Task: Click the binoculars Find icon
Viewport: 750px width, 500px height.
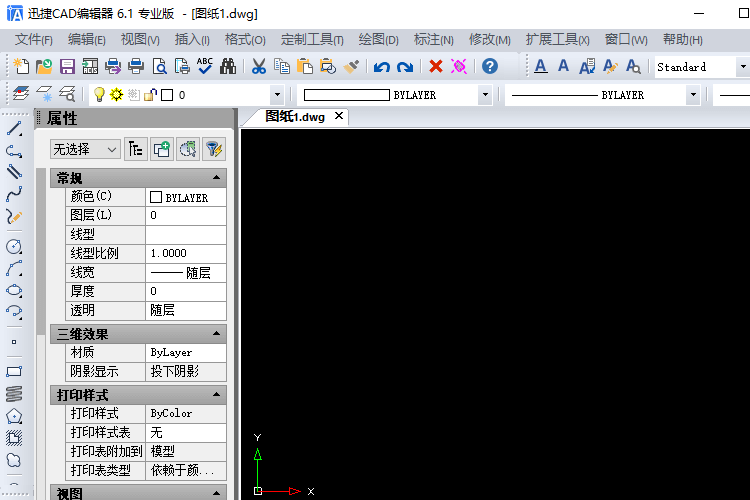Action: coord(228,66)
